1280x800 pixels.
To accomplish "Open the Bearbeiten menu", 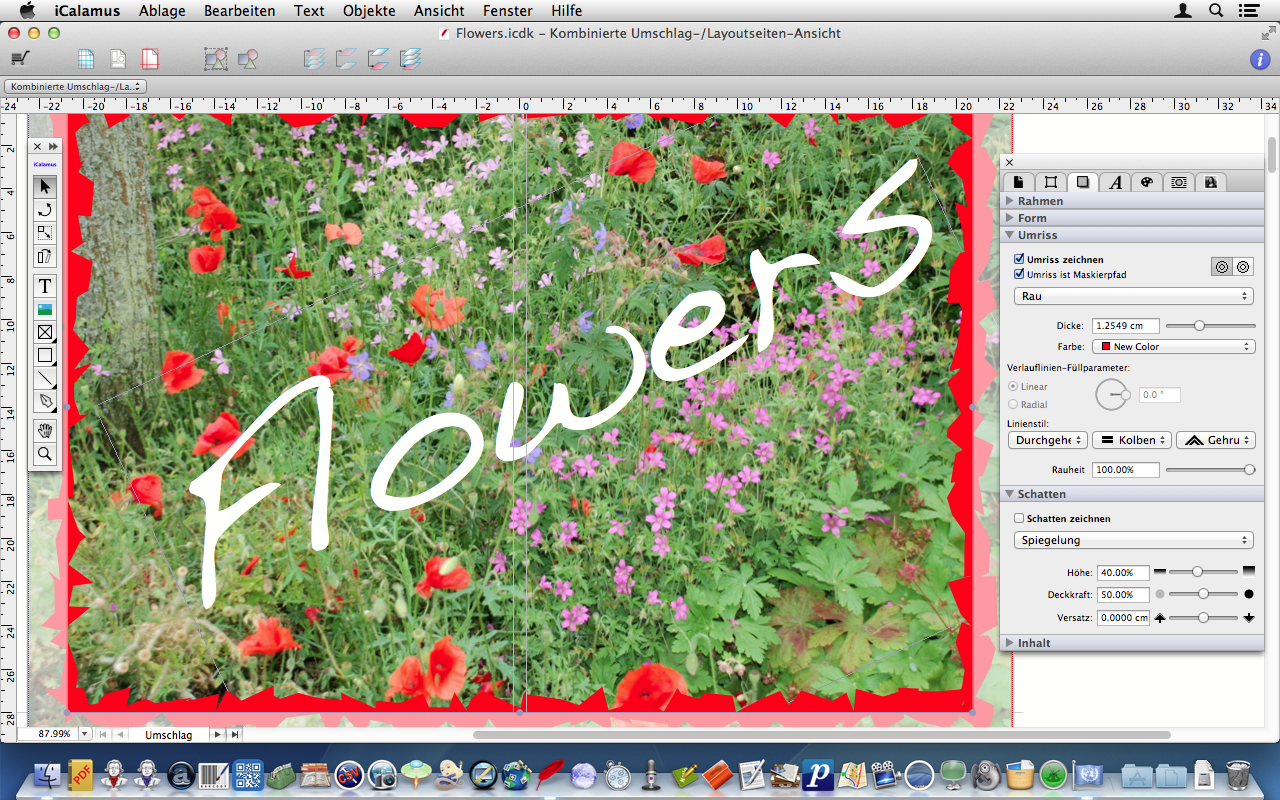I will 240,11.
